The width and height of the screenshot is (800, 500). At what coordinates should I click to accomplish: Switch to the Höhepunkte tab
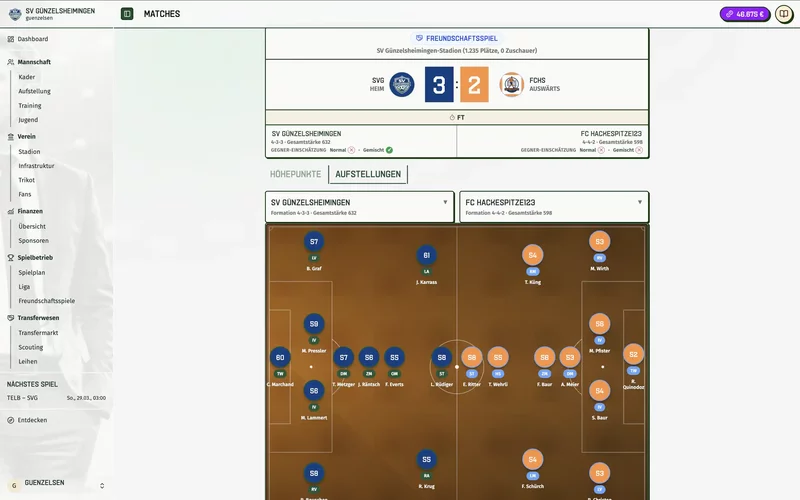click(x=296, y=174)
